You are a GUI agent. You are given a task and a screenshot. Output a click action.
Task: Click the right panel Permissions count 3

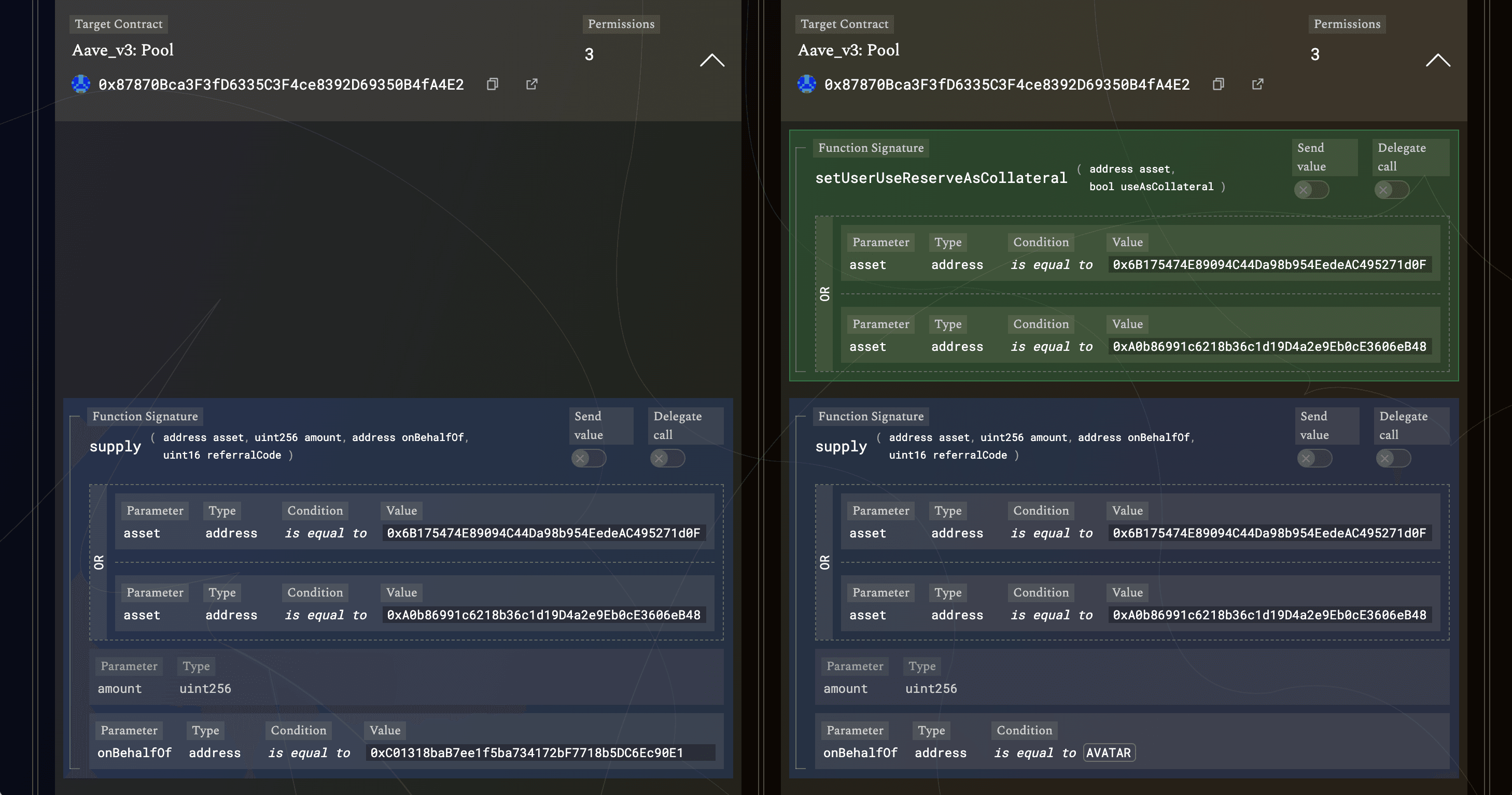pos(1315,54)
